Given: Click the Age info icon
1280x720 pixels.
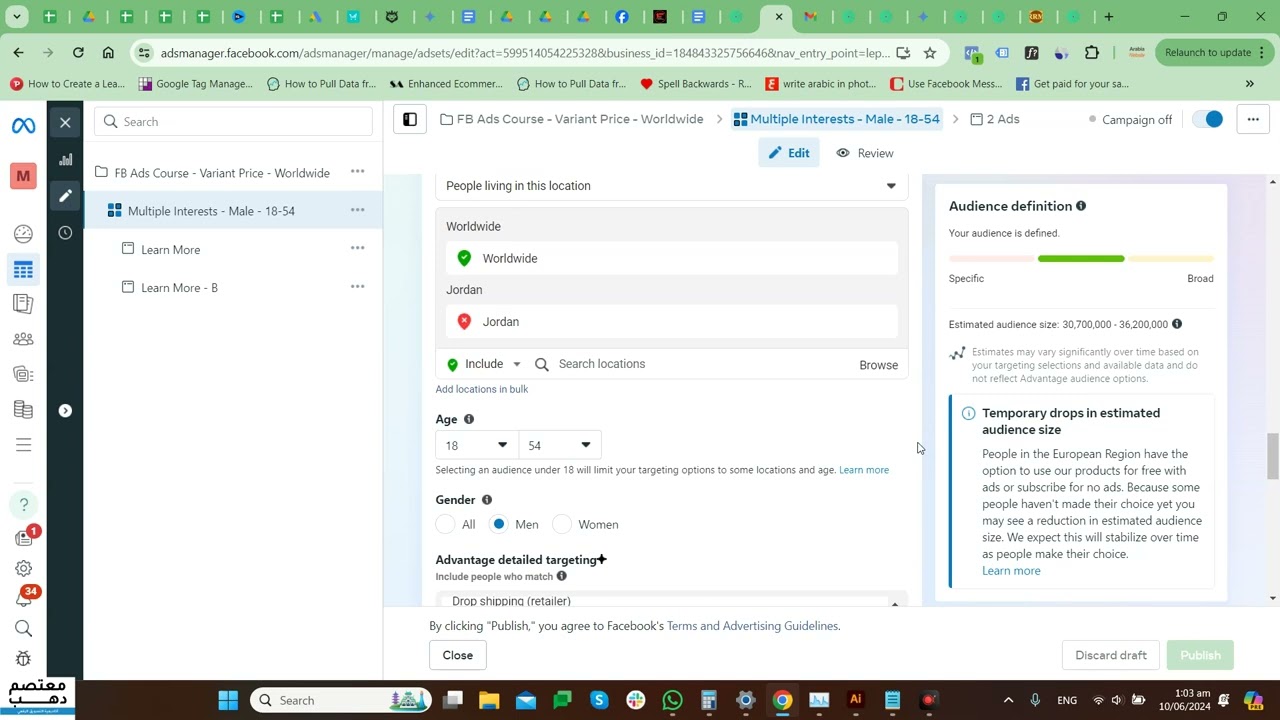Looking at the screenshot, I should 469,419.
